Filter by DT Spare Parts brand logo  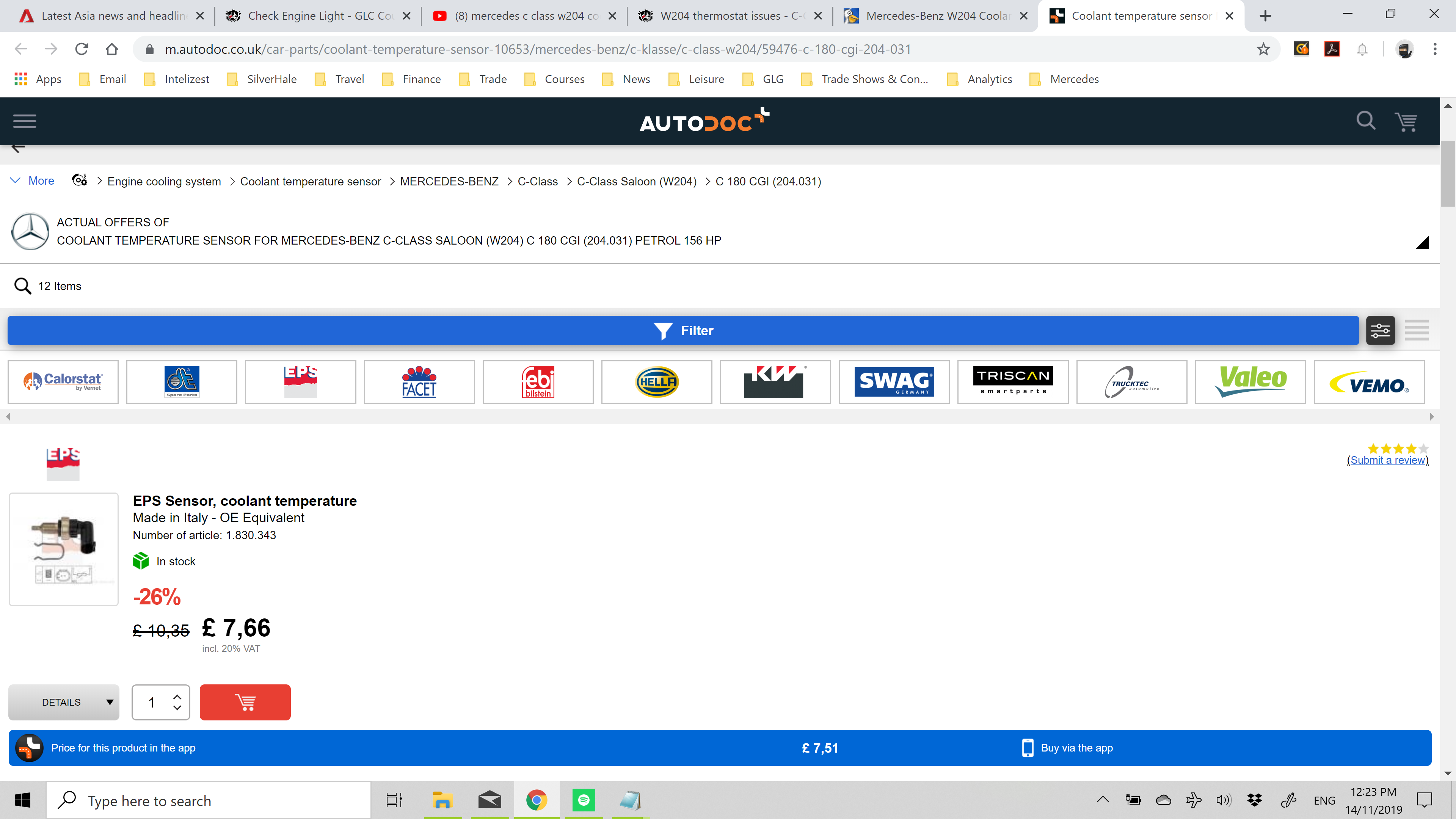[x=182, y=382]
